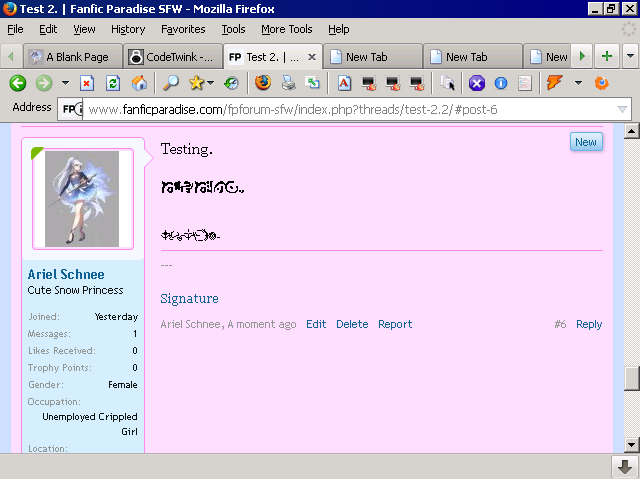
Task: Click the orange lightning bolt icon
Action: click(x=554, y=83)
